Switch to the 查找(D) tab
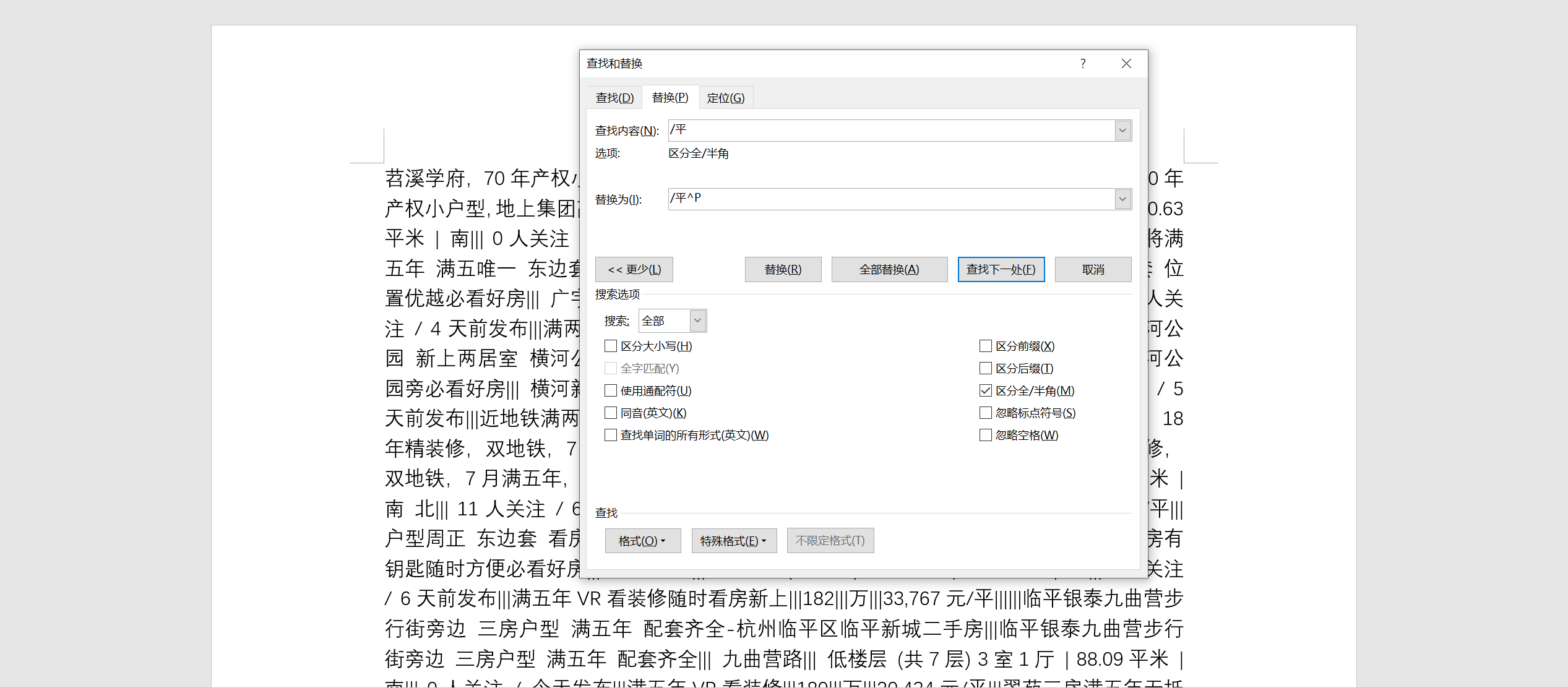Viewport: 1568px width, 688px height. pyautogui.click(x=614, y=98)
